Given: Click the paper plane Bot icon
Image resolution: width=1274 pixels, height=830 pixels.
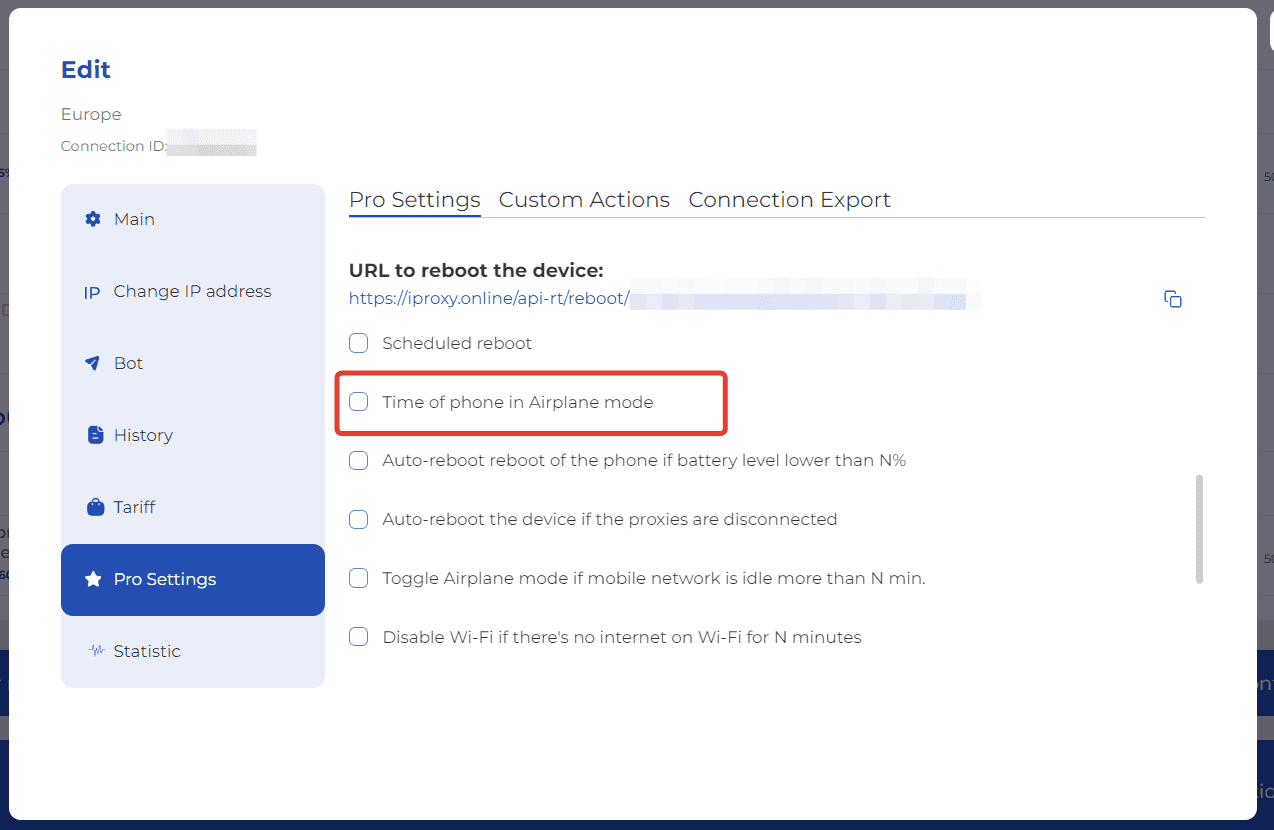Looking at the screenshot, I should pos(93,363).
